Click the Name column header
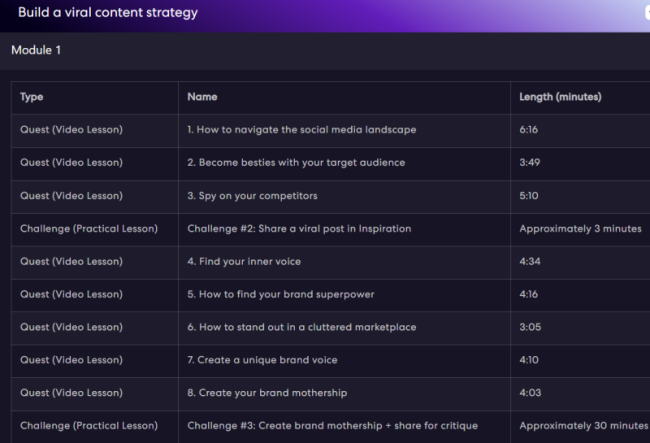Viewport: 650px width, 443px height. 202,97
